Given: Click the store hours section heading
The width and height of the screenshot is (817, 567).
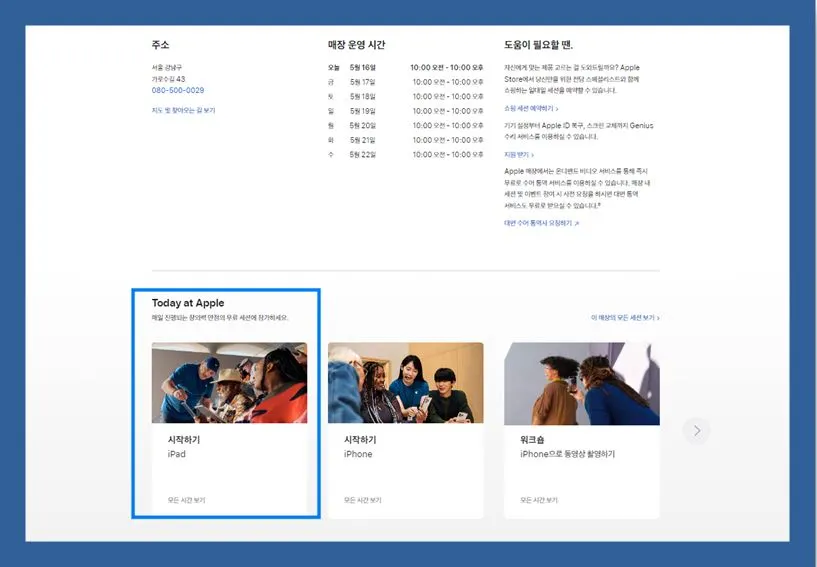Looking at the screenshot, I should click(x=356, y=45).
